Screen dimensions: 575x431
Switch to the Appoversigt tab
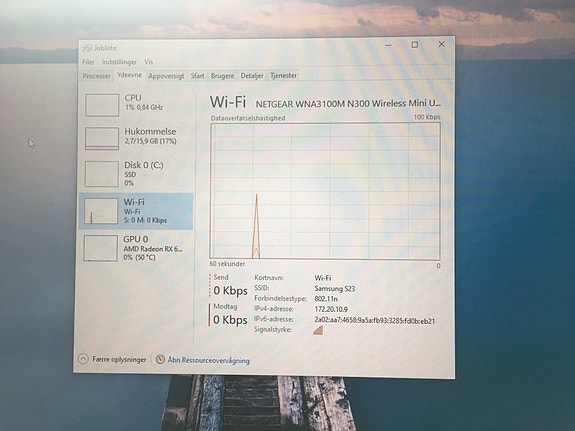point(166,76)
